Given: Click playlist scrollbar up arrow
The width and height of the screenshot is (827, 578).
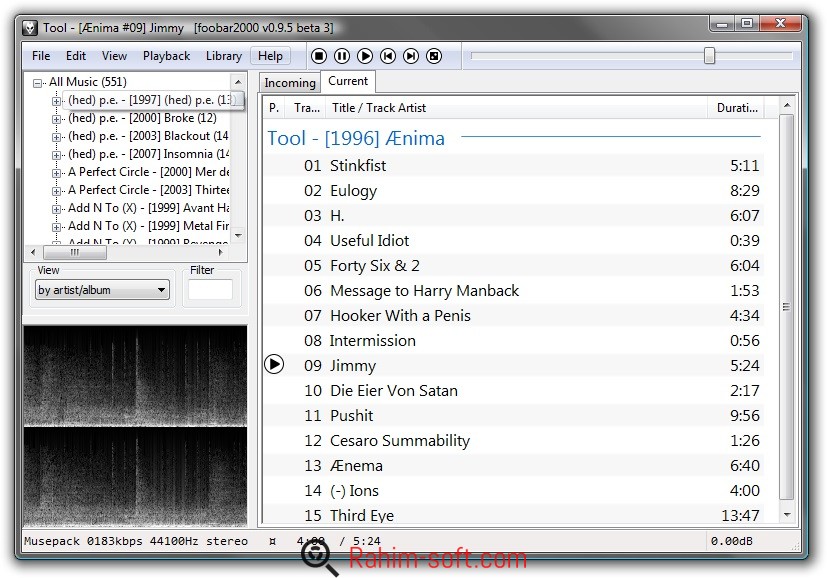Looking at the screenshot, I should tap(787, 105).
